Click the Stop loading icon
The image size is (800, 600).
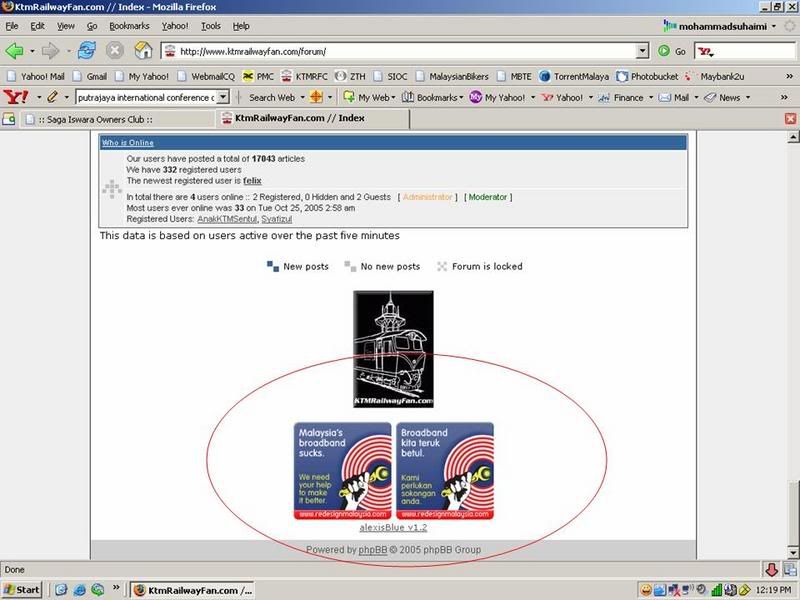[x=115, y=51]
